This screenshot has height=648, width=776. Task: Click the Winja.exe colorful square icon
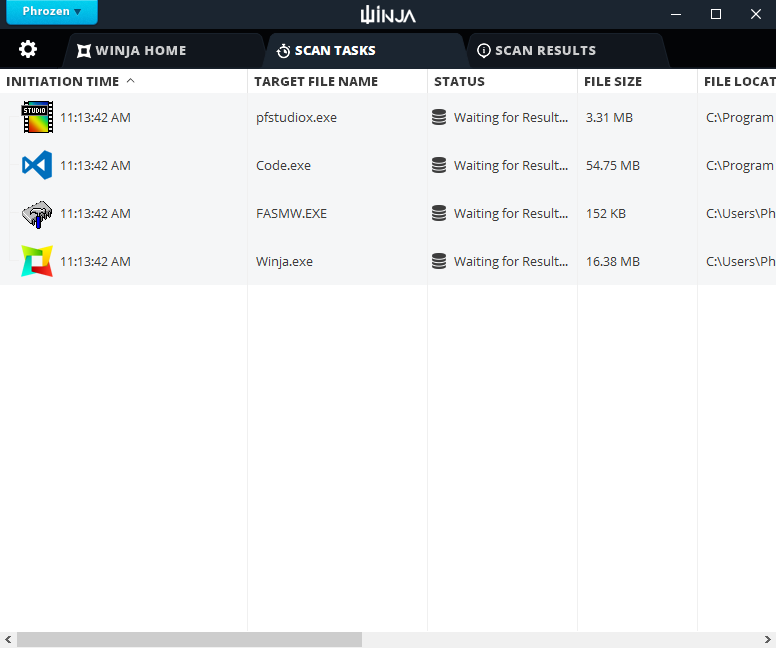pos(37,261)
